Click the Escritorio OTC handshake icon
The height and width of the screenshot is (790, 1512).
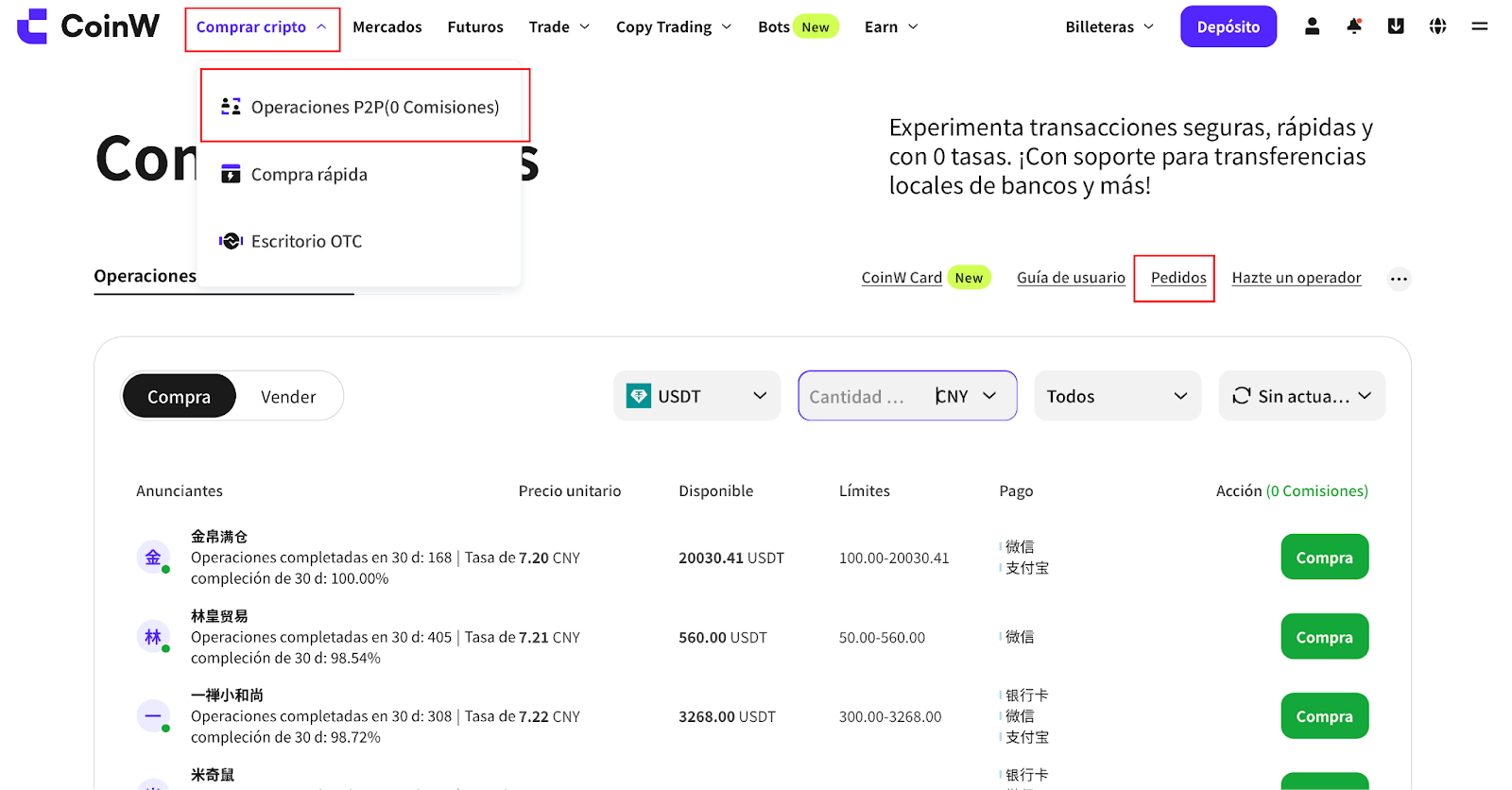pyautogui.click(x=231, y=241)
